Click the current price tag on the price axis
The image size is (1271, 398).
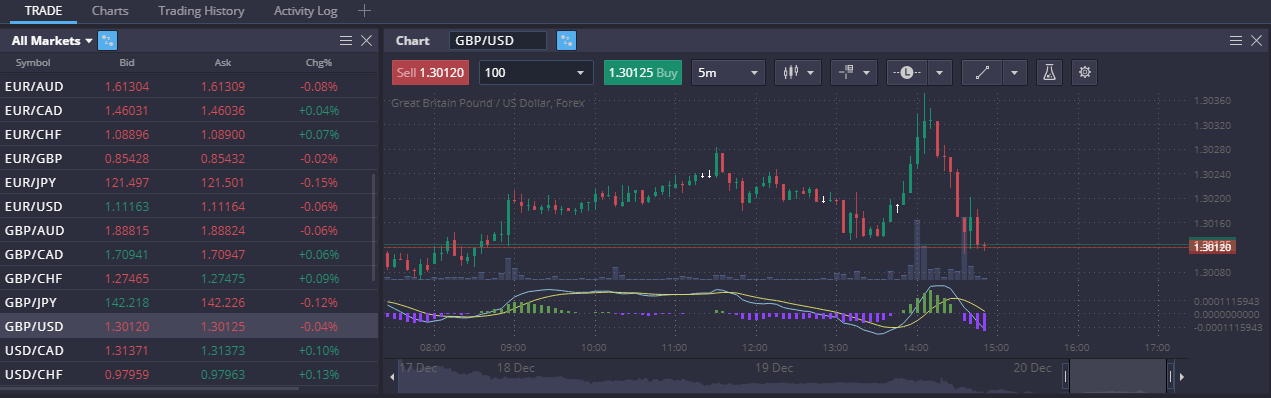point(1213,246)
